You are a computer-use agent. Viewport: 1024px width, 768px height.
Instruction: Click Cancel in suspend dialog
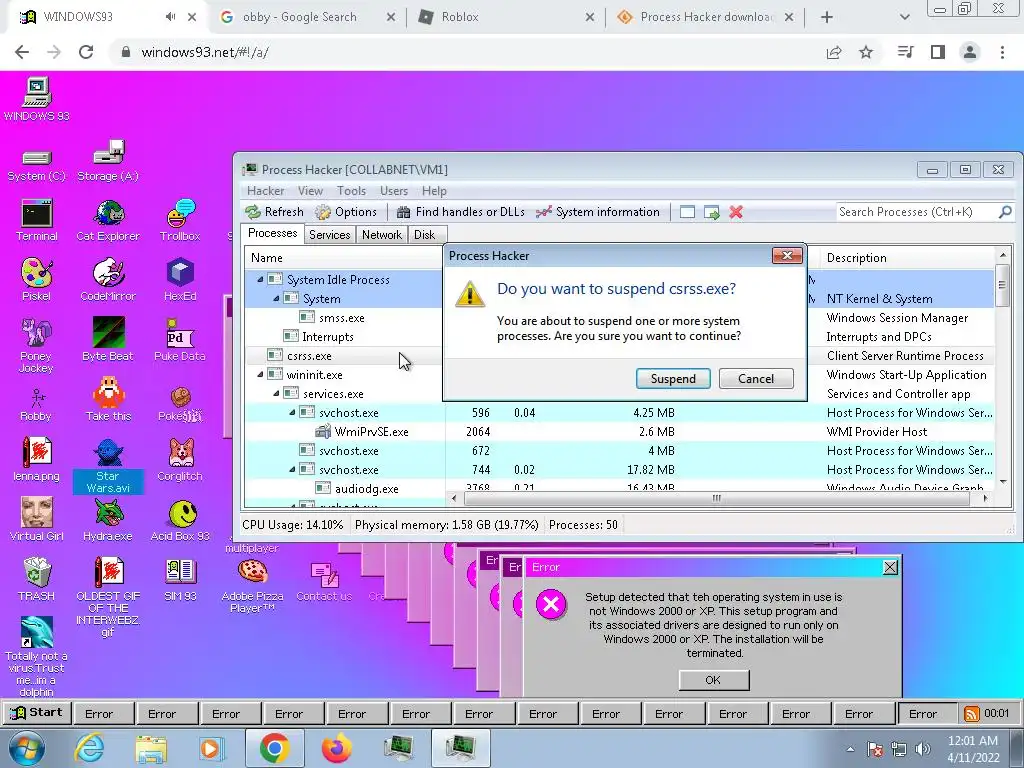point(756,379)
